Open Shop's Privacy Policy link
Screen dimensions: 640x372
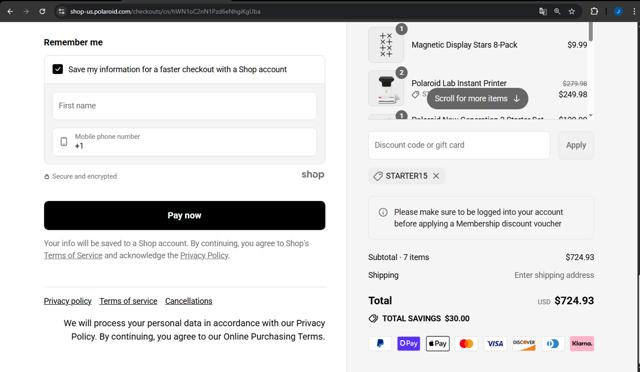(204, 255)
